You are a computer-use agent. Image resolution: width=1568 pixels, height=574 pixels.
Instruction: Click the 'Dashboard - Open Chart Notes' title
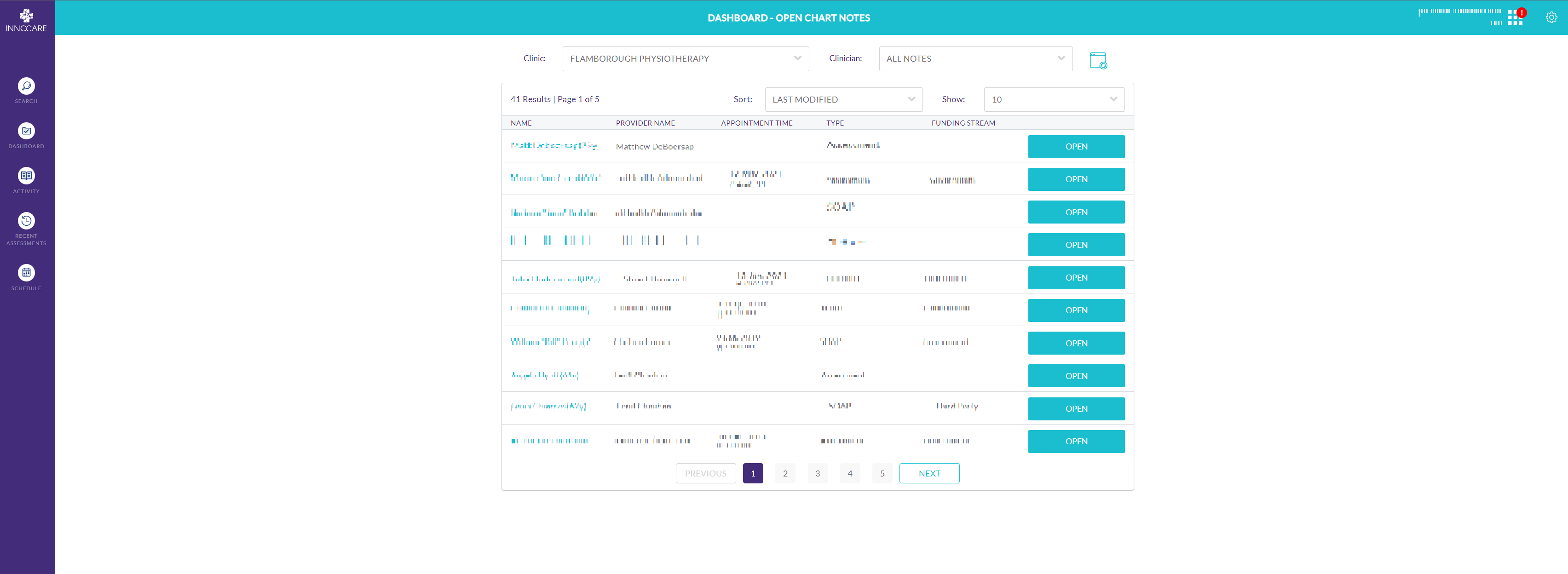coord(788,17)
